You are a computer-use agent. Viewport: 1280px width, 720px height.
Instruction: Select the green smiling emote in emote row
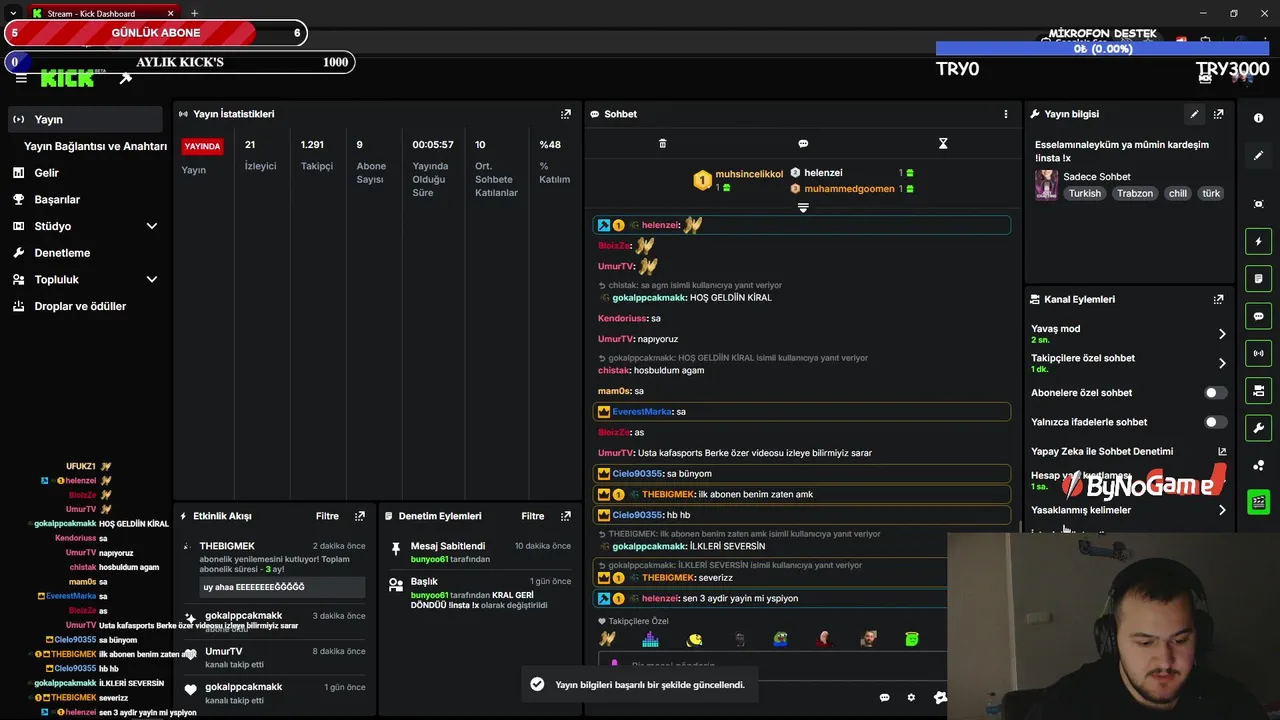(x=912, y=639)
